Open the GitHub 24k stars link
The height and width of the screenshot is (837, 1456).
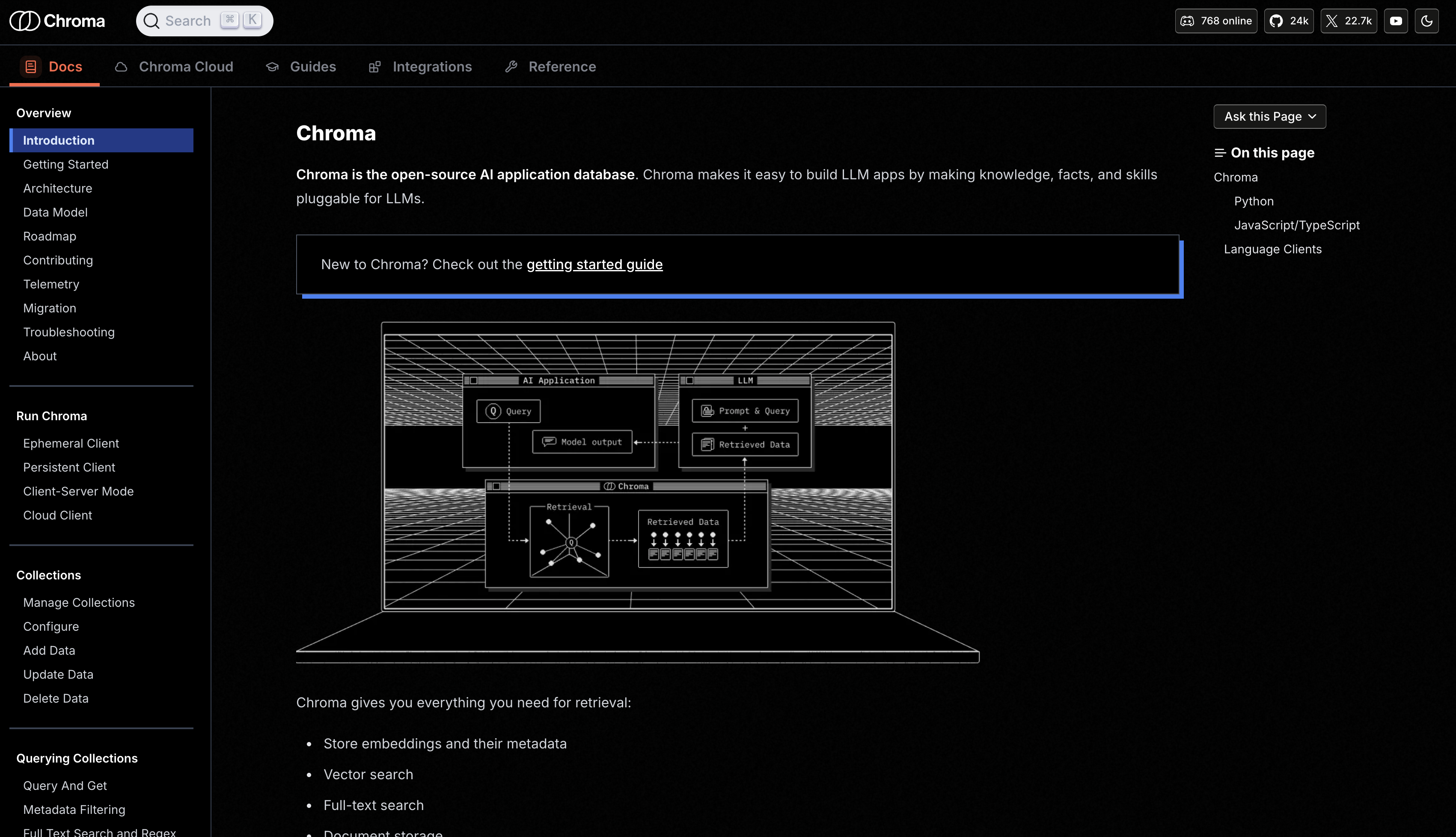1289,21
